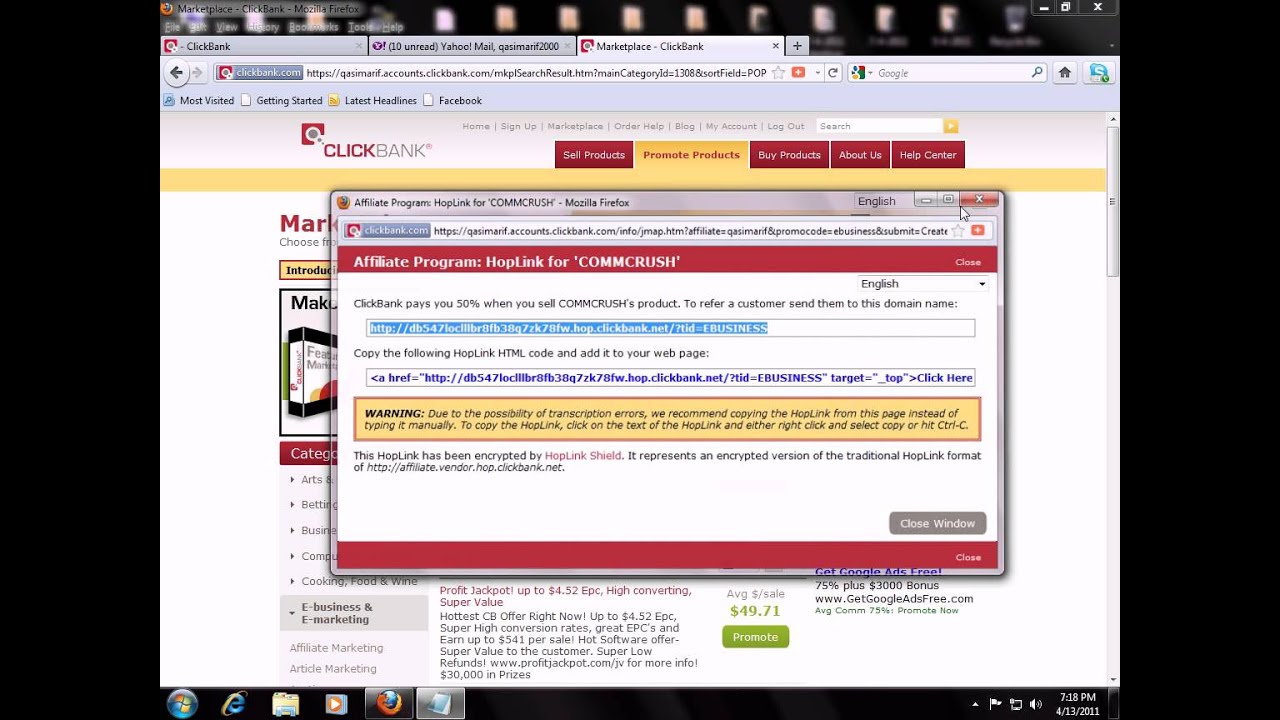
Task: Click the Close Window button
Action: tap(937, 523)
